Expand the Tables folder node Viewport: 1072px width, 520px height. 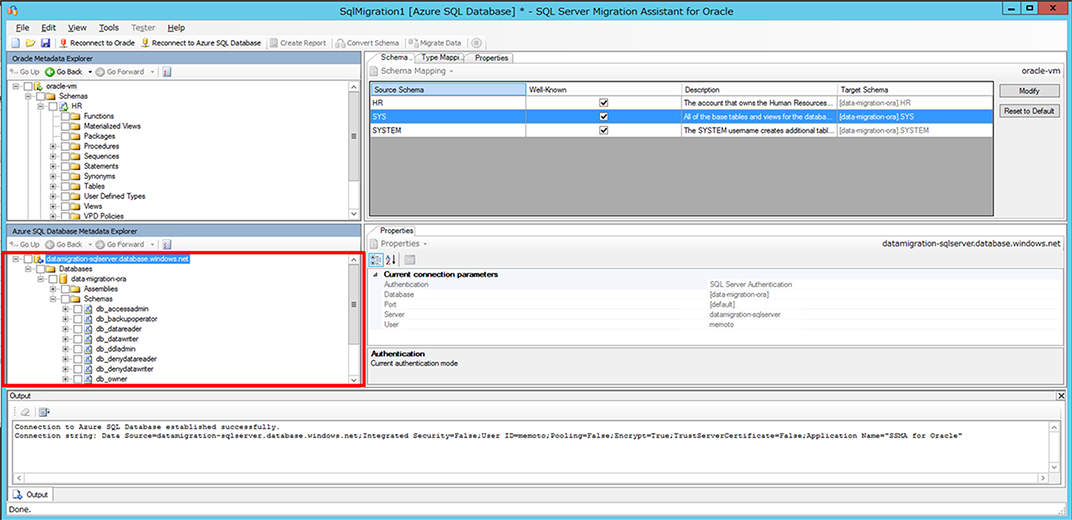point(53,186)
